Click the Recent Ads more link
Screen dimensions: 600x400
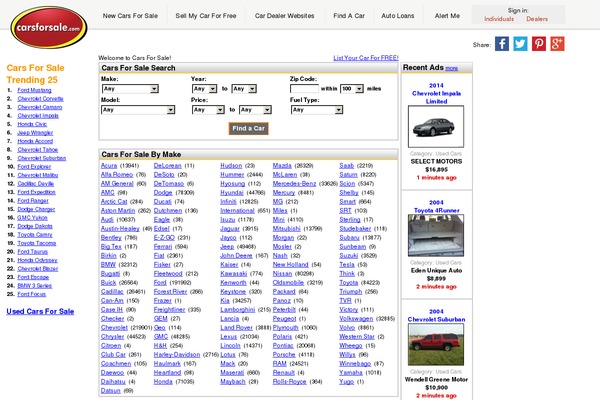[452, 68]
